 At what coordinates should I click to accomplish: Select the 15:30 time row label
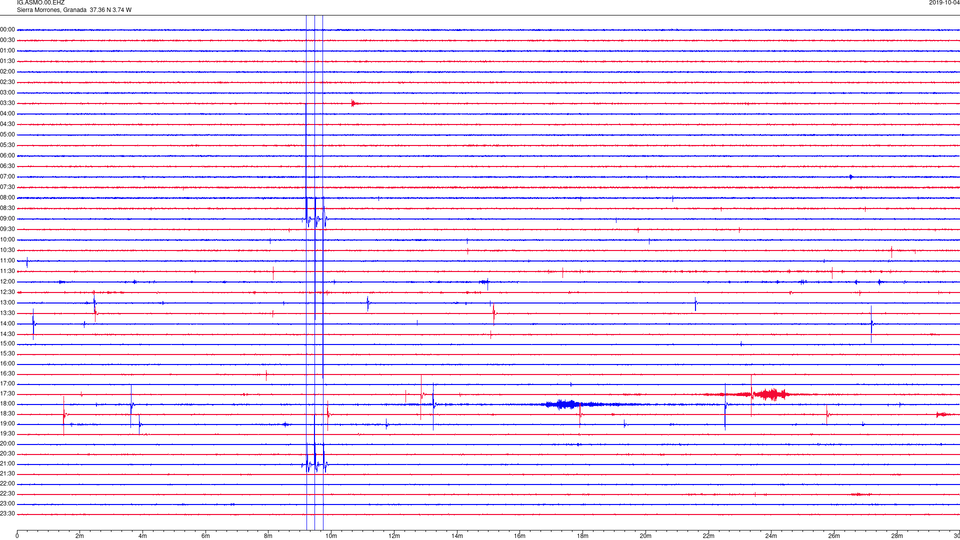click(7, 353)
